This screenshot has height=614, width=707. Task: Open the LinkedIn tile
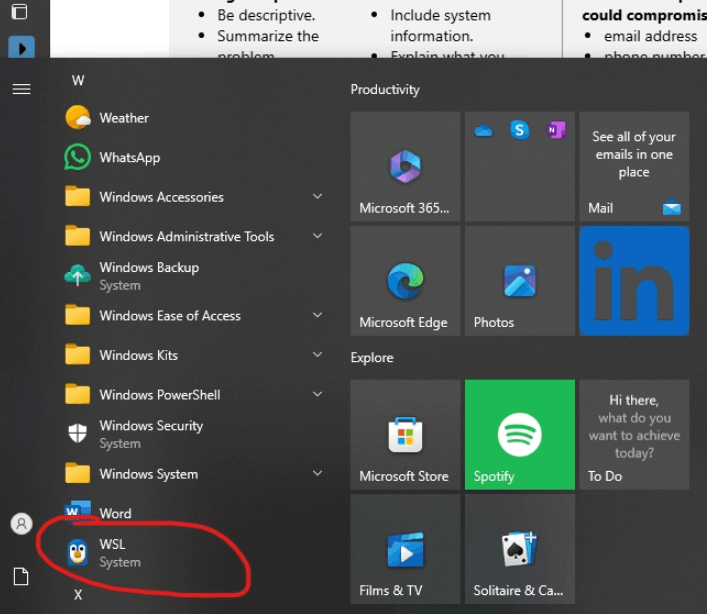coord(634,281)
